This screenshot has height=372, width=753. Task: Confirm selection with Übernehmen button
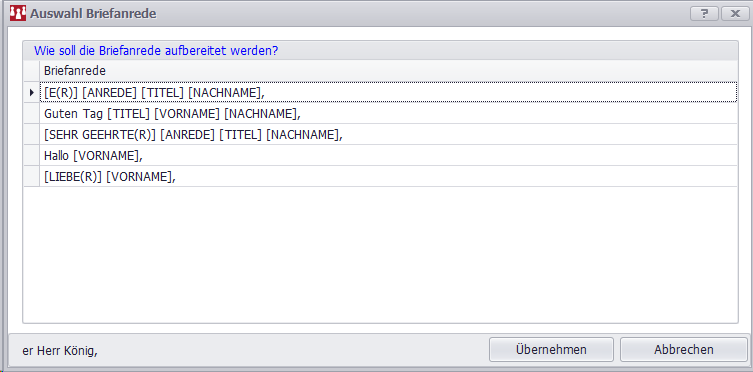point(551,349)
